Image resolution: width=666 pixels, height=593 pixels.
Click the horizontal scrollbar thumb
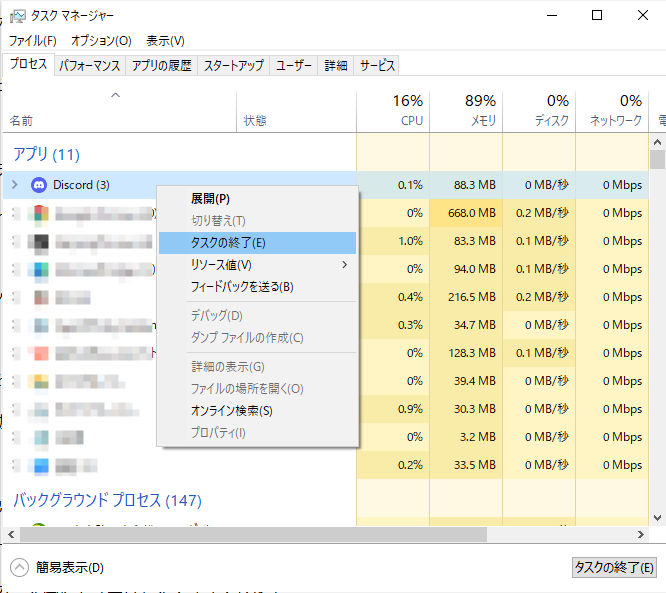(x=253, y=534)
